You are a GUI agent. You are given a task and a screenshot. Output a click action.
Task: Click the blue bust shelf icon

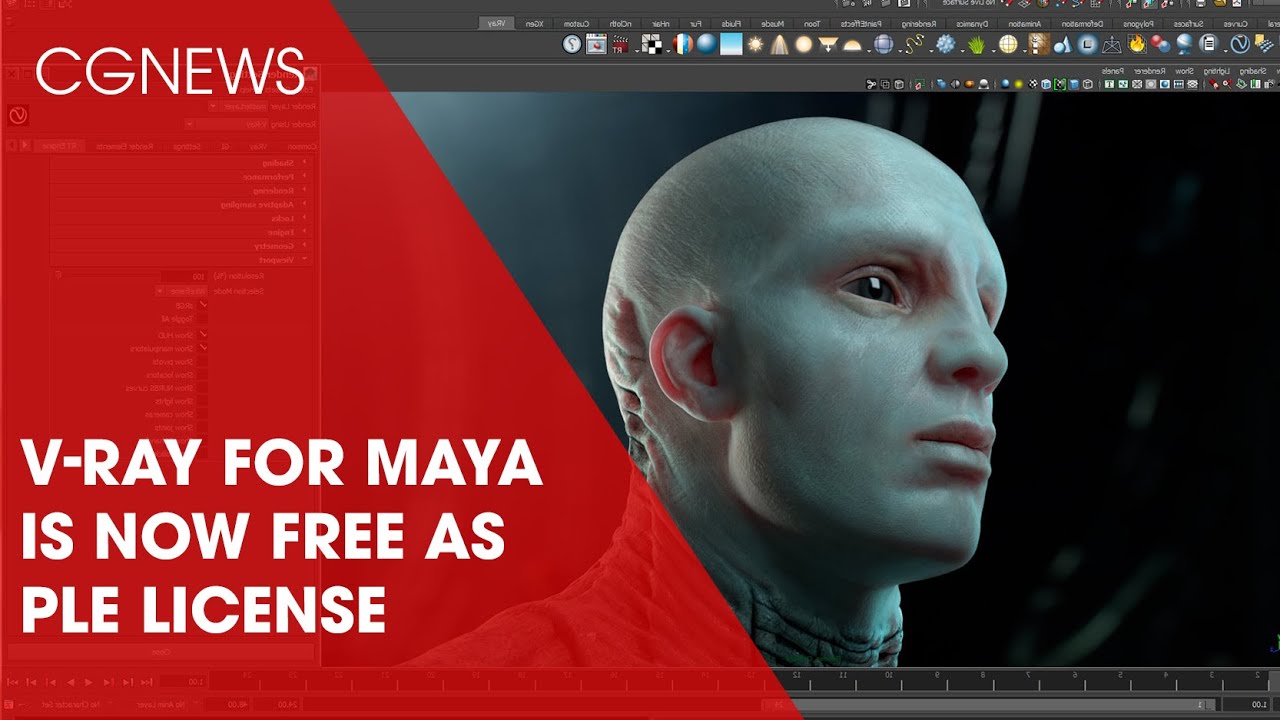1184,44
